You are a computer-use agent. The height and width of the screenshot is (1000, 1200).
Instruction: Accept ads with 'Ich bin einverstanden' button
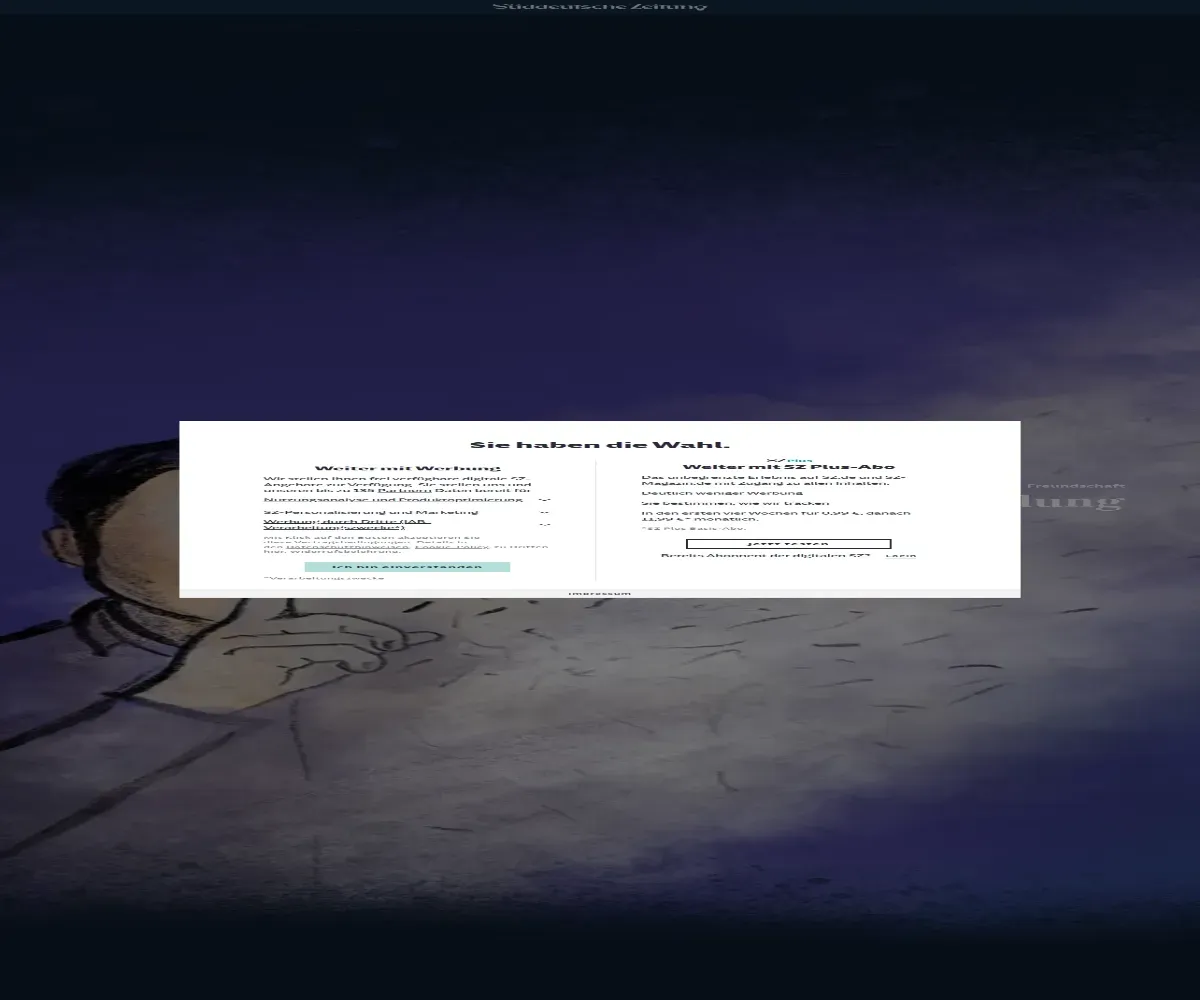coord(407,567)
